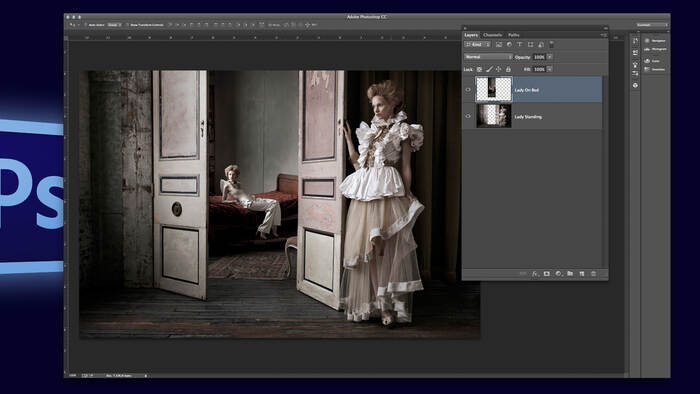This screenshot has width=700, height=394.
Task: Click the third icon in collapsed panel dock
Action: 635,65
